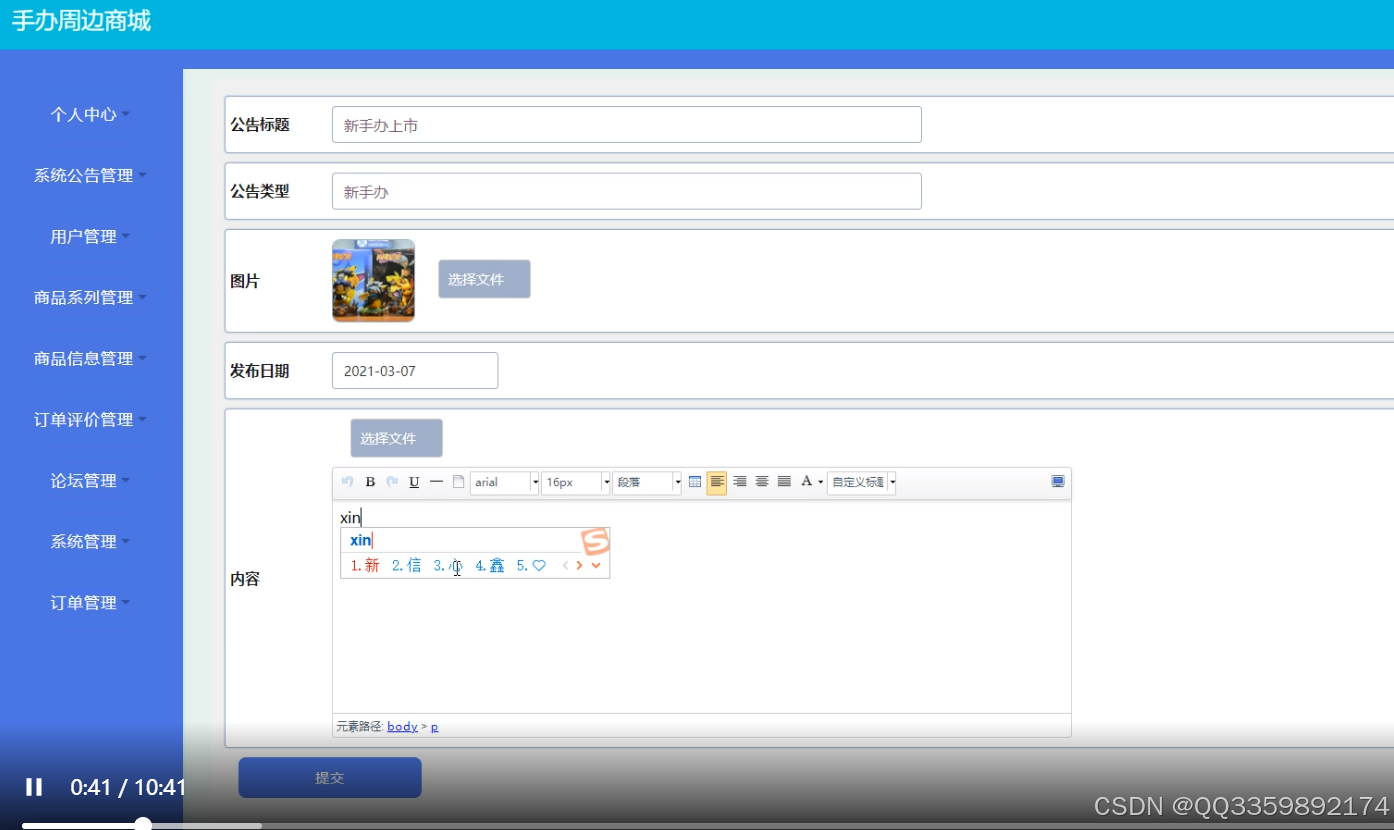Image resolution: width=1394 pixels, height=830 pixels.
Task: Expand the 系统公告管理 sidebar menu
Action: point(90,175)
